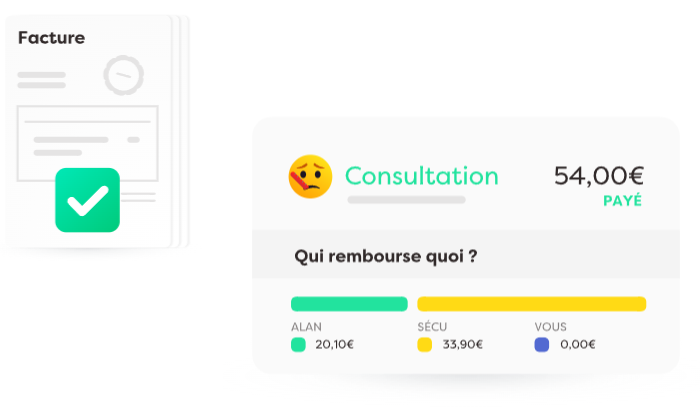Image resolution: width=700 pixels, height=413 pixels.
Task: Click the 33,90€ Sécu amount
Action: [462, 345]
